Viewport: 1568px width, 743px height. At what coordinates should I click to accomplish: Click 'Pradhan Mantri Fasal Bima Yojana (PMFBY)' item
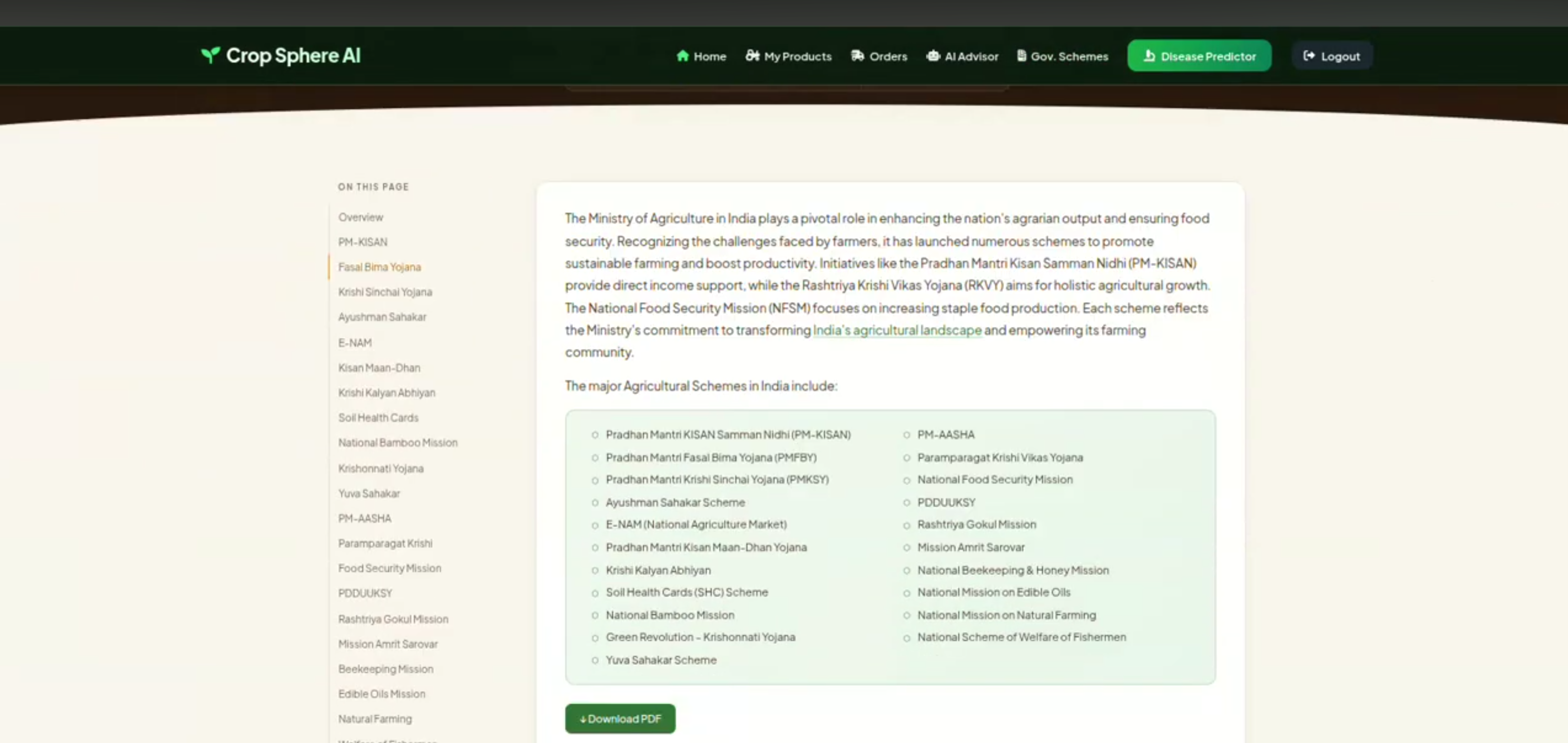pos(711,457)
